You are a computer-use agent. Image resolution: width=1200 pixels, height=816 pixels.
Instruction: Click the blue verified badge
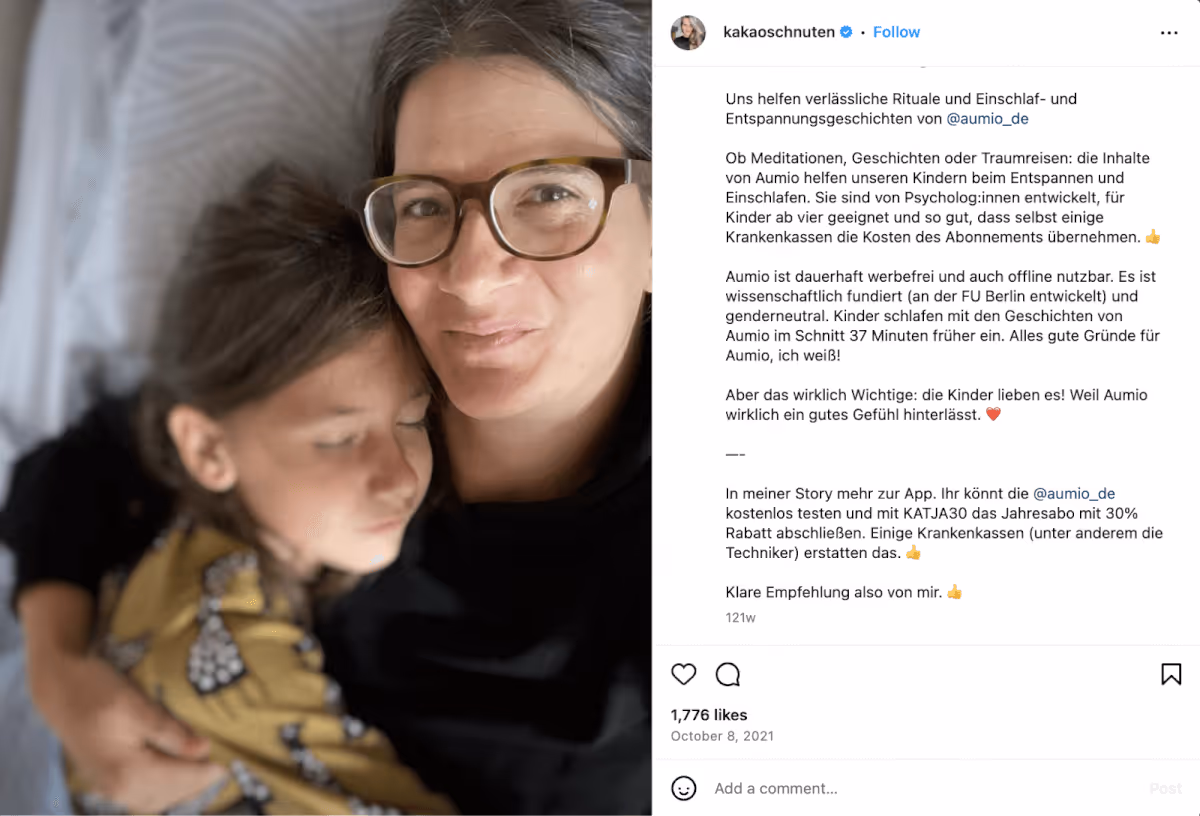tap(846, 32)
